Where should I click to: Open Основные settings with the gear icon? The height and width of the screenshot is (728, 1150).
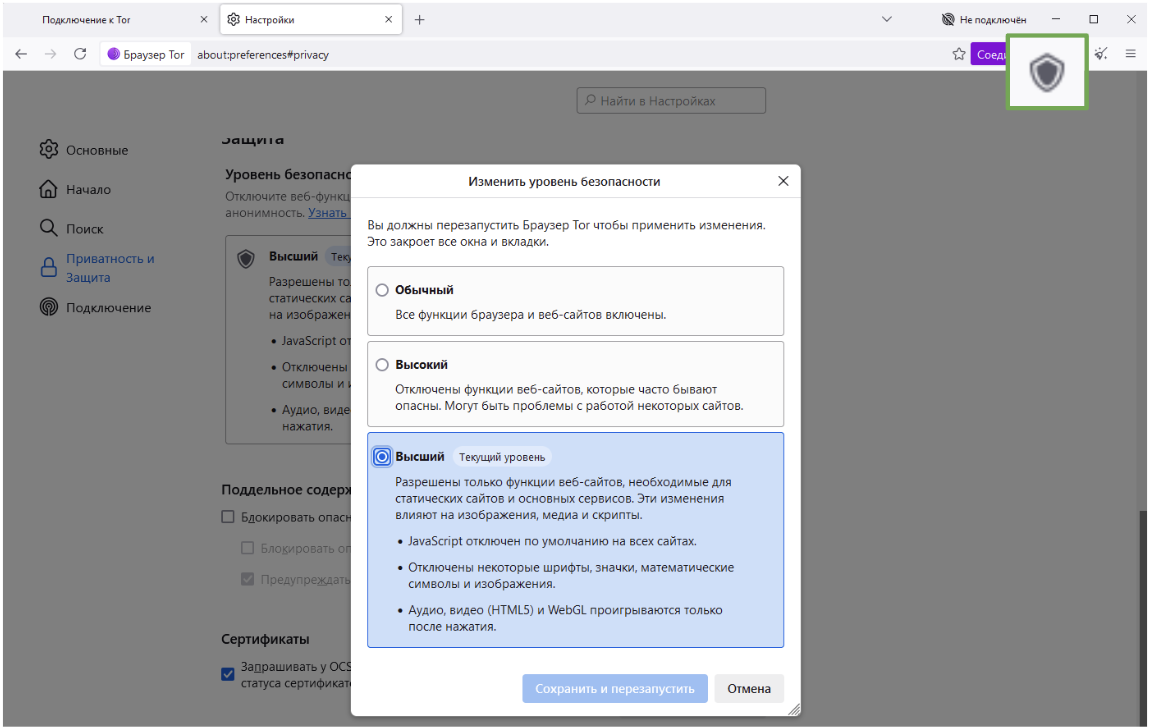[x=49, y=150]
